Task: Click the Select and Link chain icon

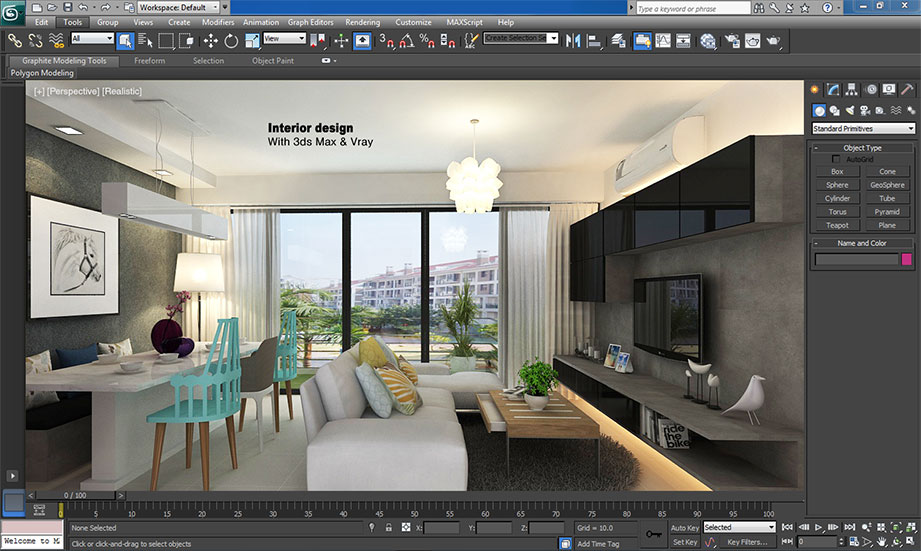Action: click(x=14, y=41)
